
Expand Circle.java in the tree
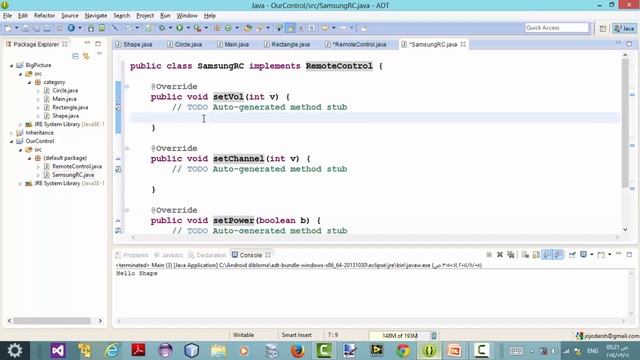(x=38, y=91)
